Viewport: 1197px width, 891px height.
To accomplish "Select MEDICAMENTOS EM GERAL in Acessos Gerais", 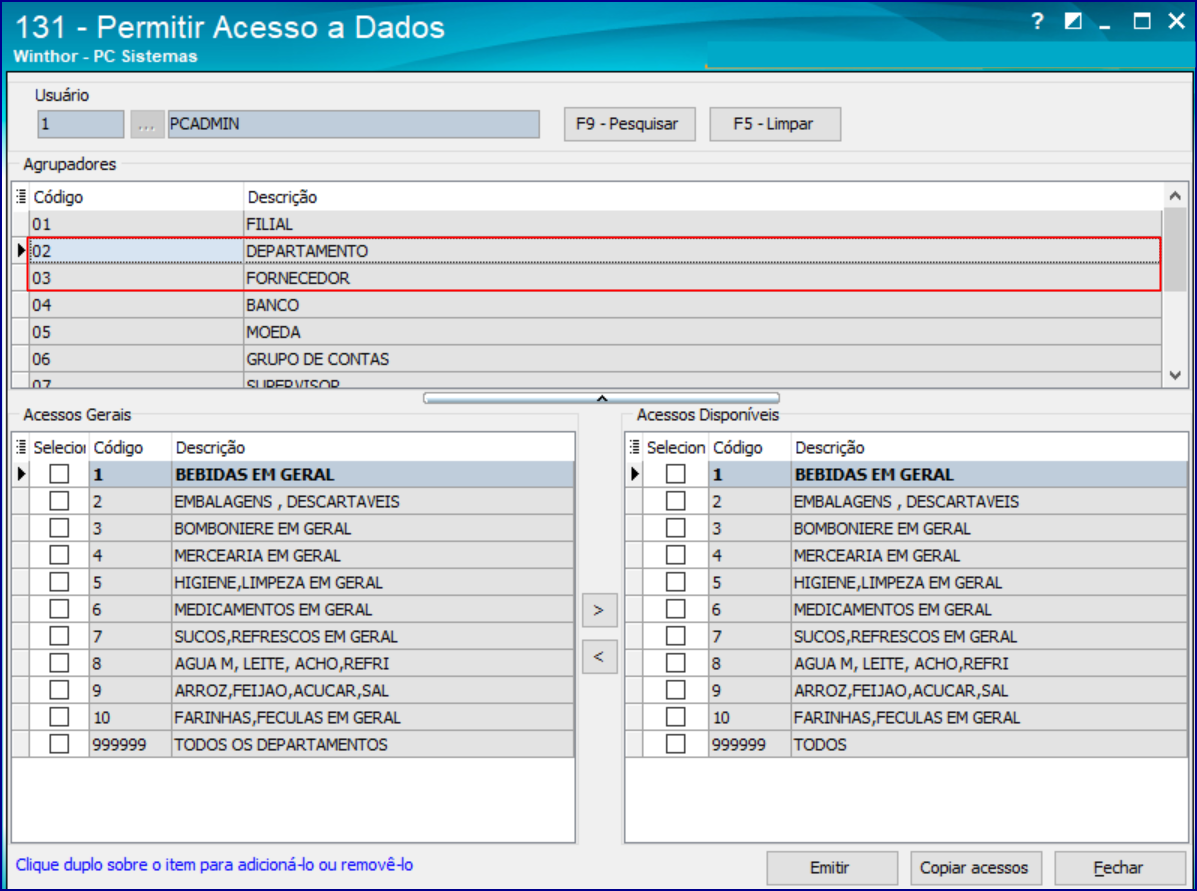I will [x=293, y=609].
